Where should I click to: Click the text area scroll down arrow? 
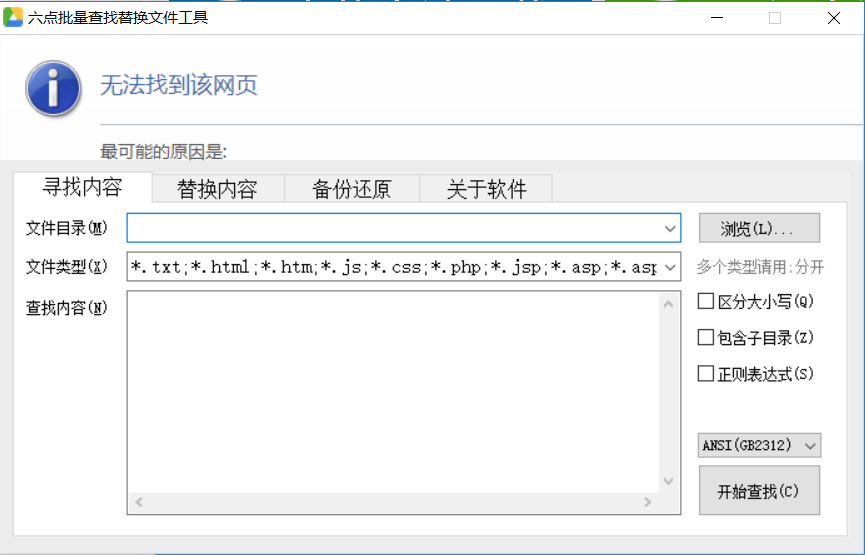coord(668,481)
